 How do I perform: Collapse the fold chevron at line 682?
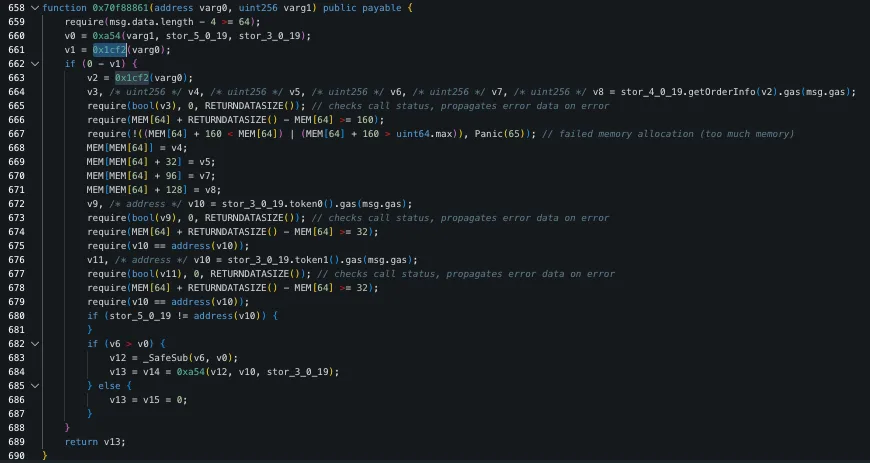coord(35,344)
